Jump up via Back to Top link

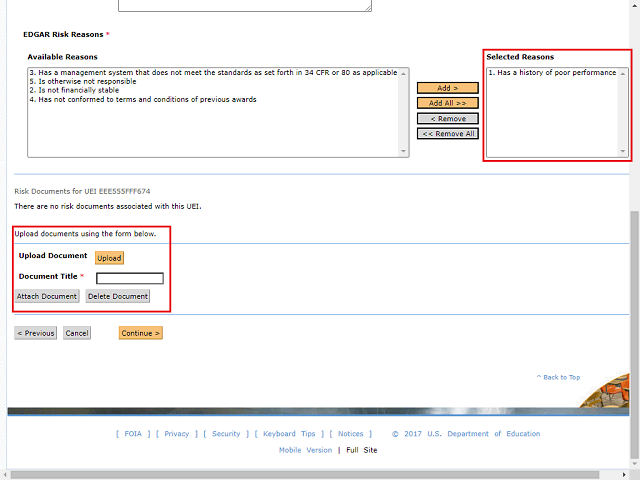point(558,377)
